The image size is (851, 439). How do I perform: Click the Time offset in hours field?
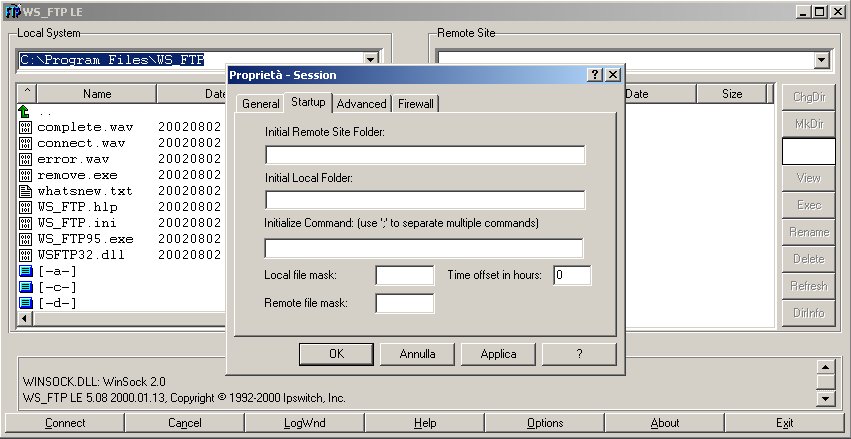click(572, 275)
